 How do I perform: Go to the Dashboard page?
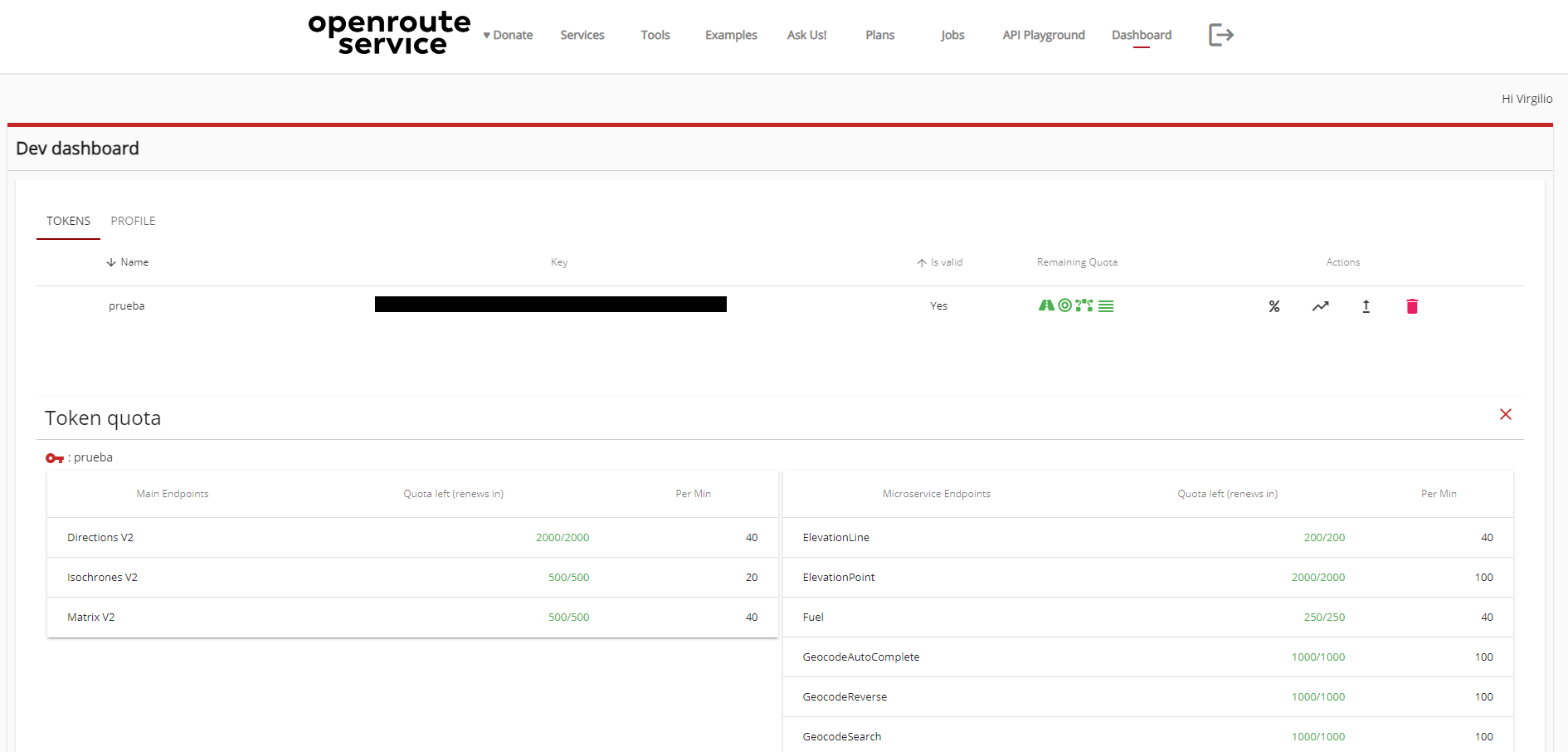click(x=1142, y=35)
